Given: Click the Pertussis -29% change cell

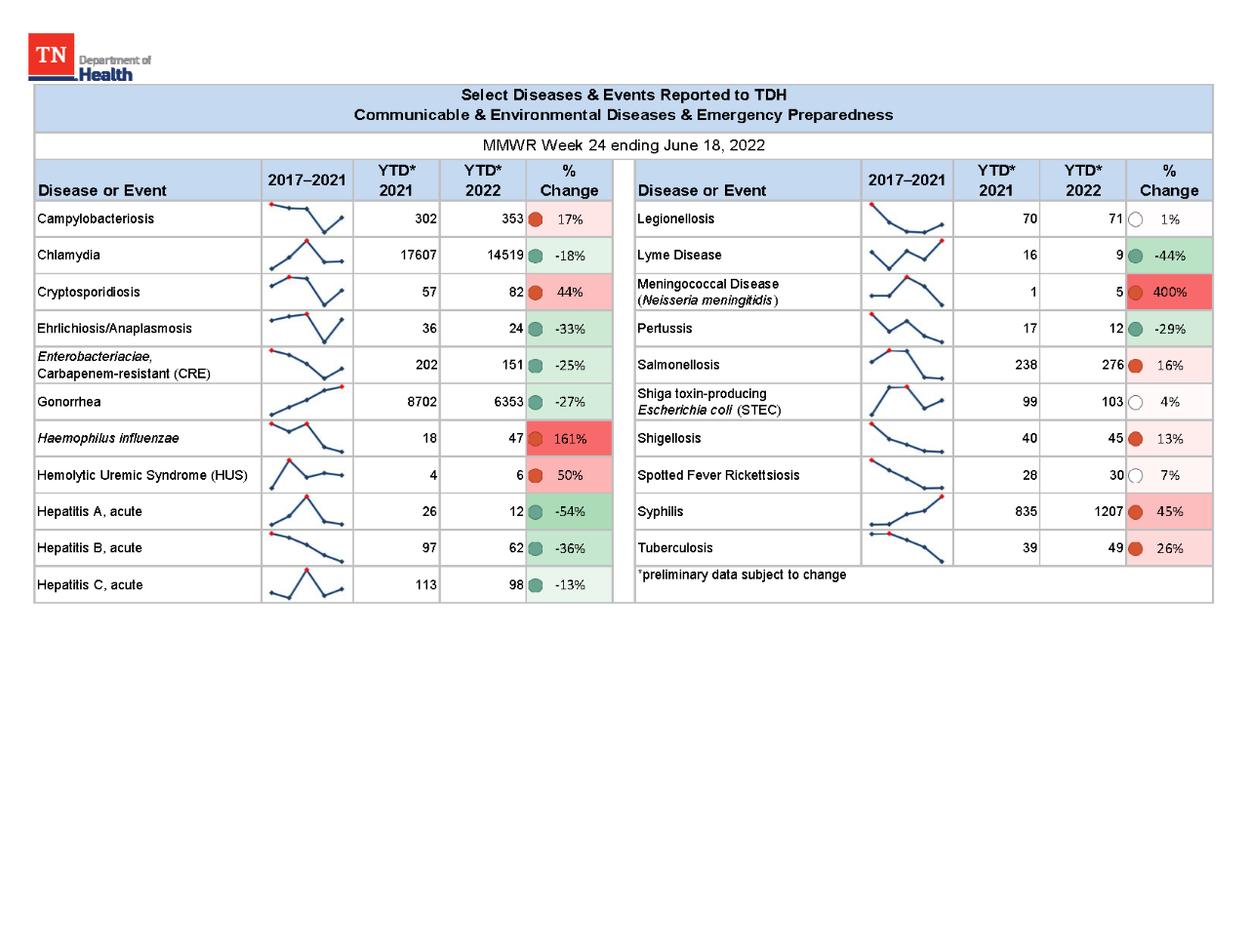Looking at the screenshot, I should [x=1169, y=329].
